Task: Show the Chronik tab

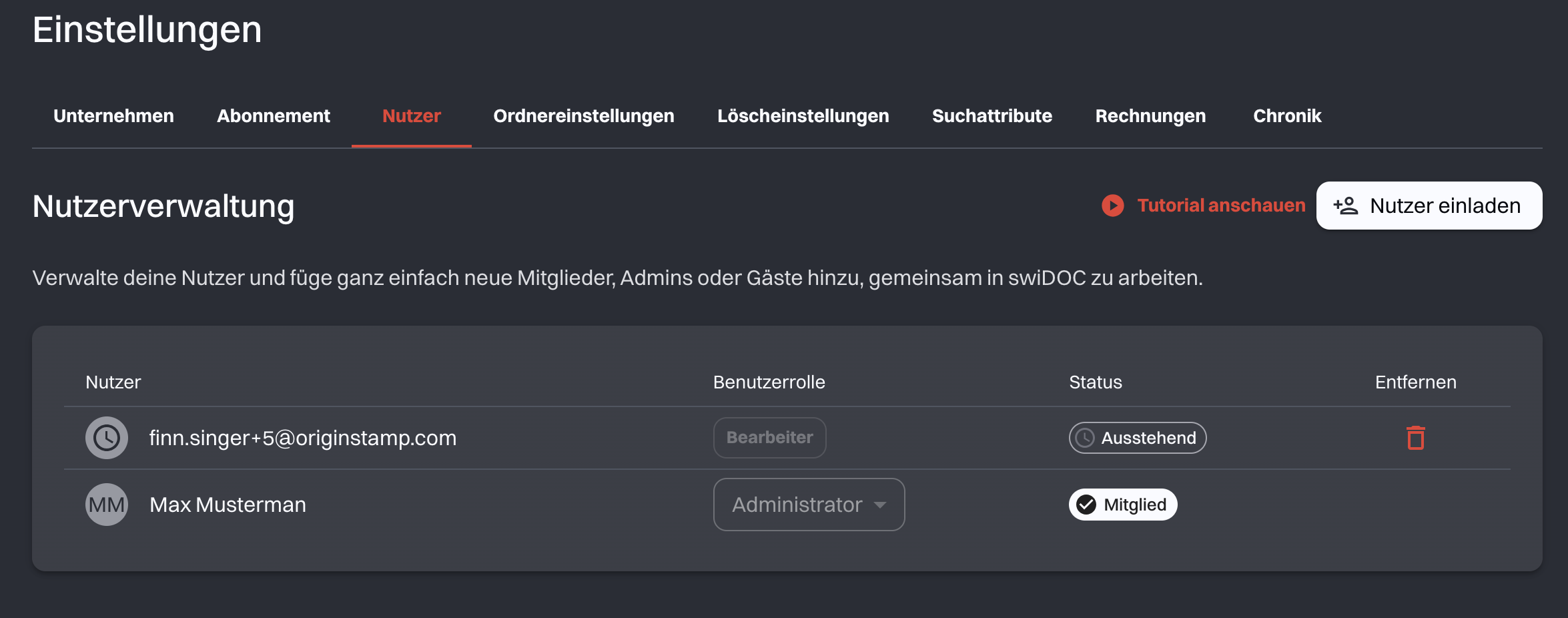Action: 1287,116
